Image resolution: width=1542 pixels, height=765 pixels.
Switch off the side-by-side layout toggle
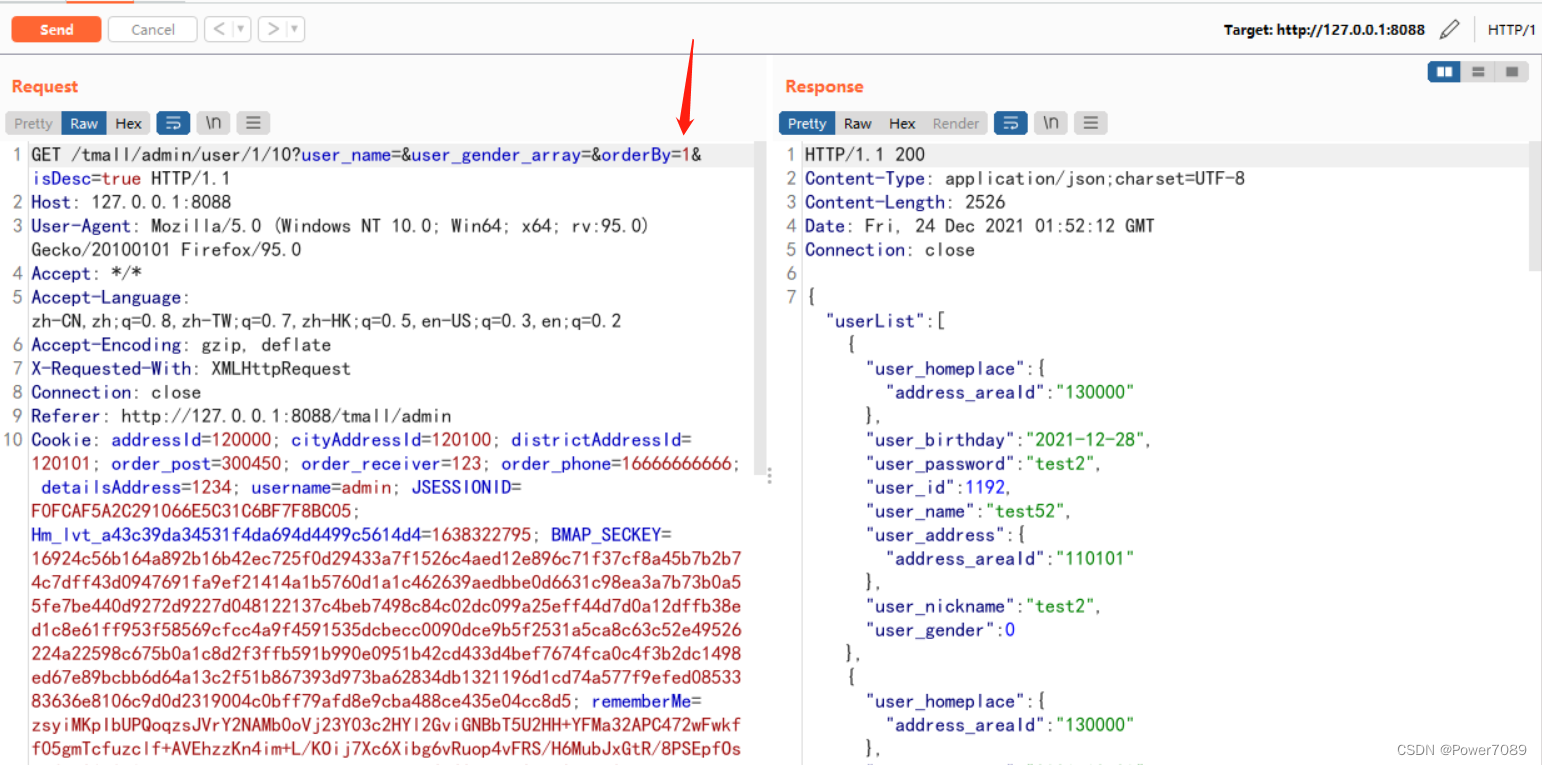pos(1444,71)
